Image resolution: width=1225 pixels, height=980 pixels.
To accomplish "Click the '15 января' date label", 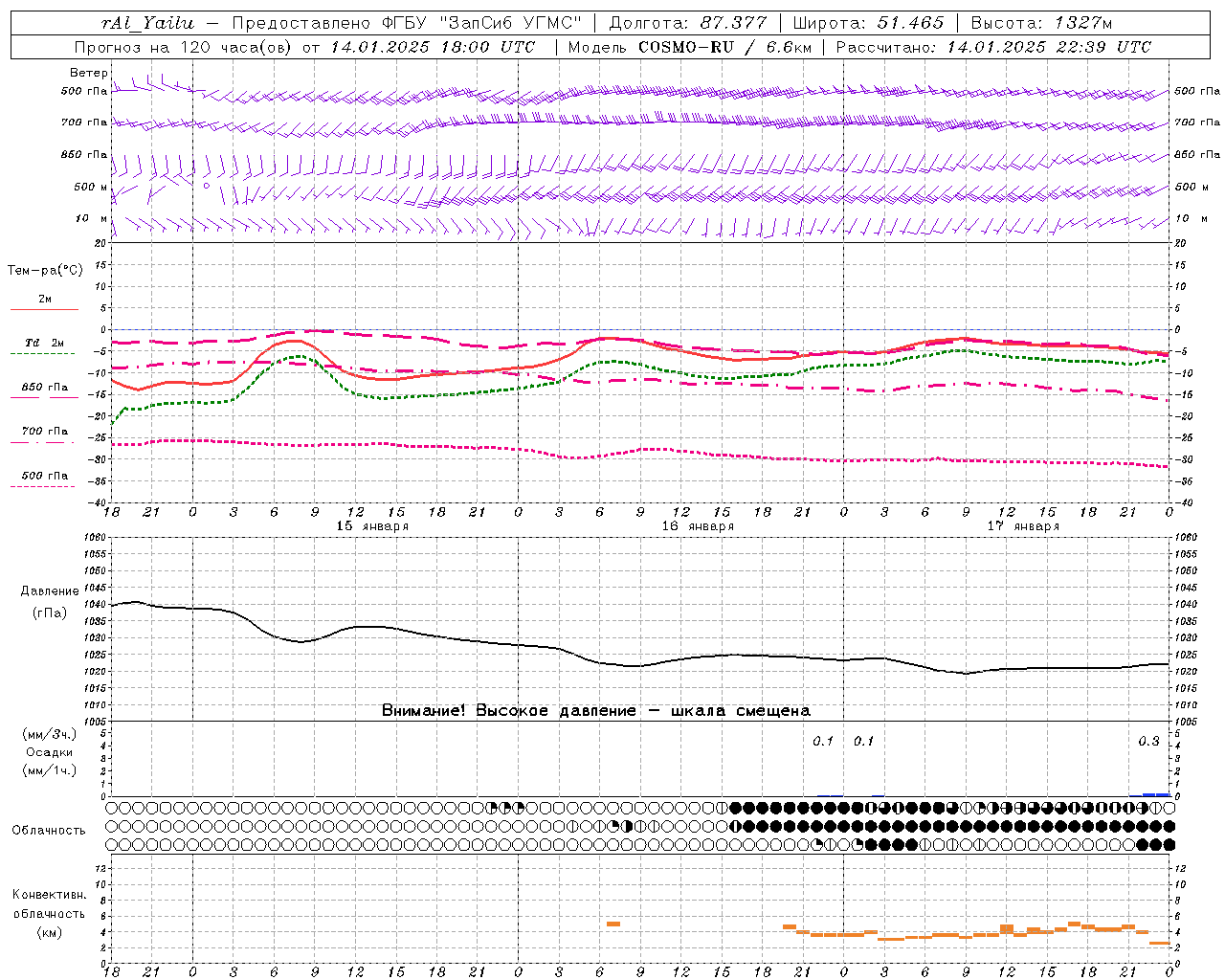I will point(372,526).
